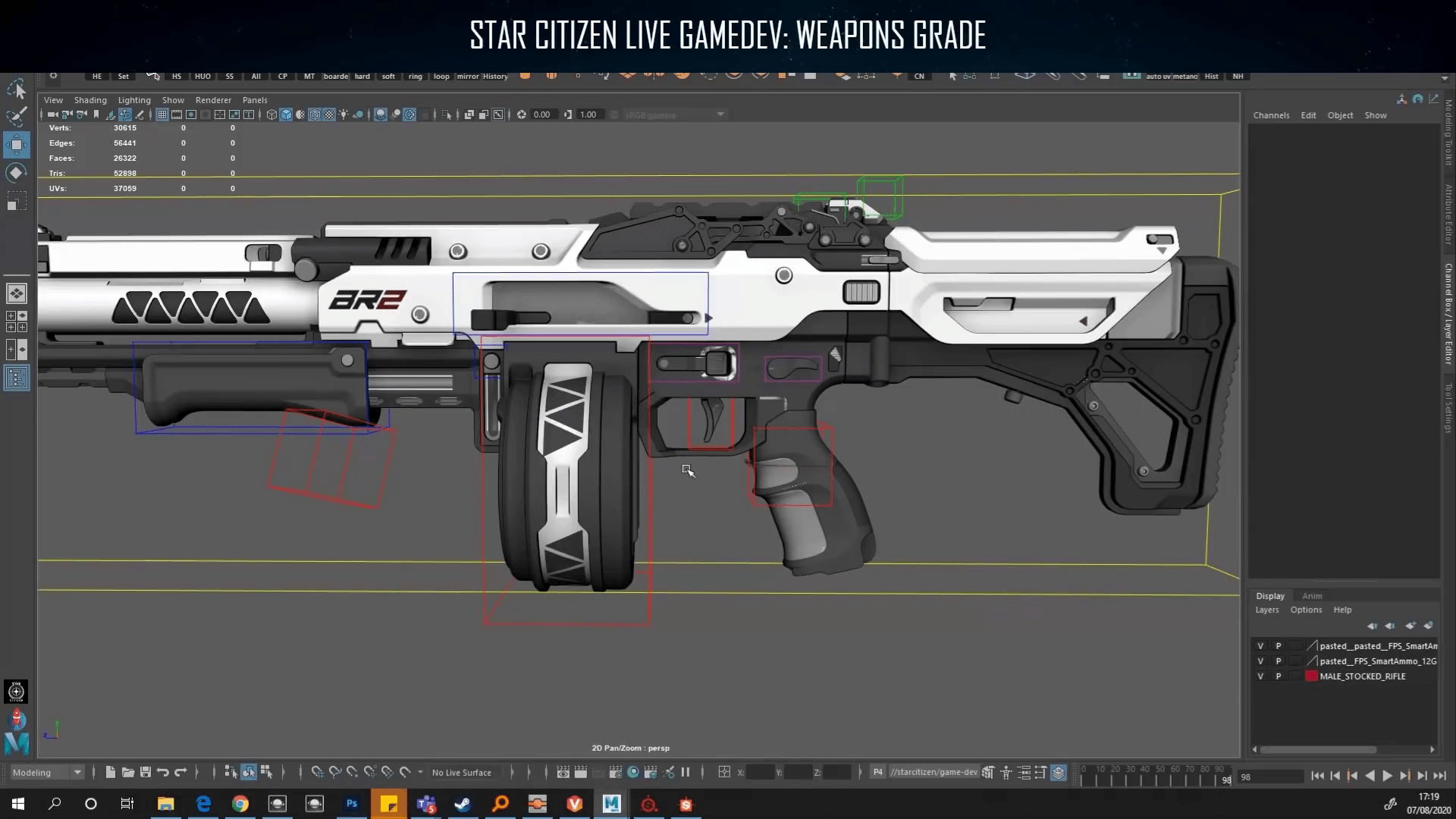Toggle X-ray shading in the viewport toolbar
The width and height of the screenshot is (1456, 819).
tap(331, 115)
